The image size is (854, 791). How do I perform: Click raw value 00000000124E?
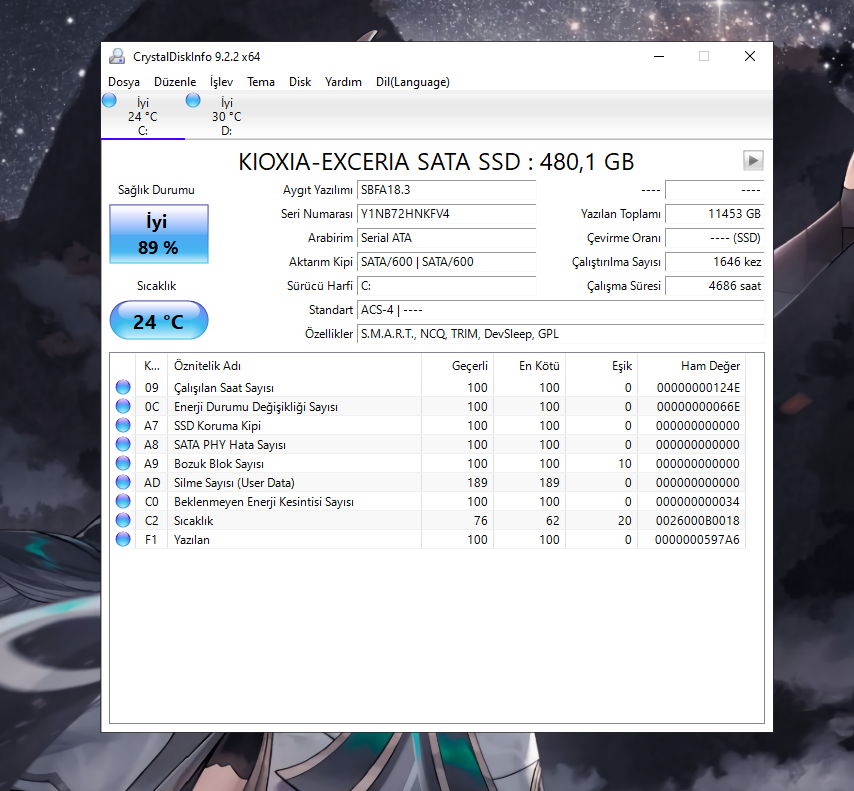tap(698, 387)
